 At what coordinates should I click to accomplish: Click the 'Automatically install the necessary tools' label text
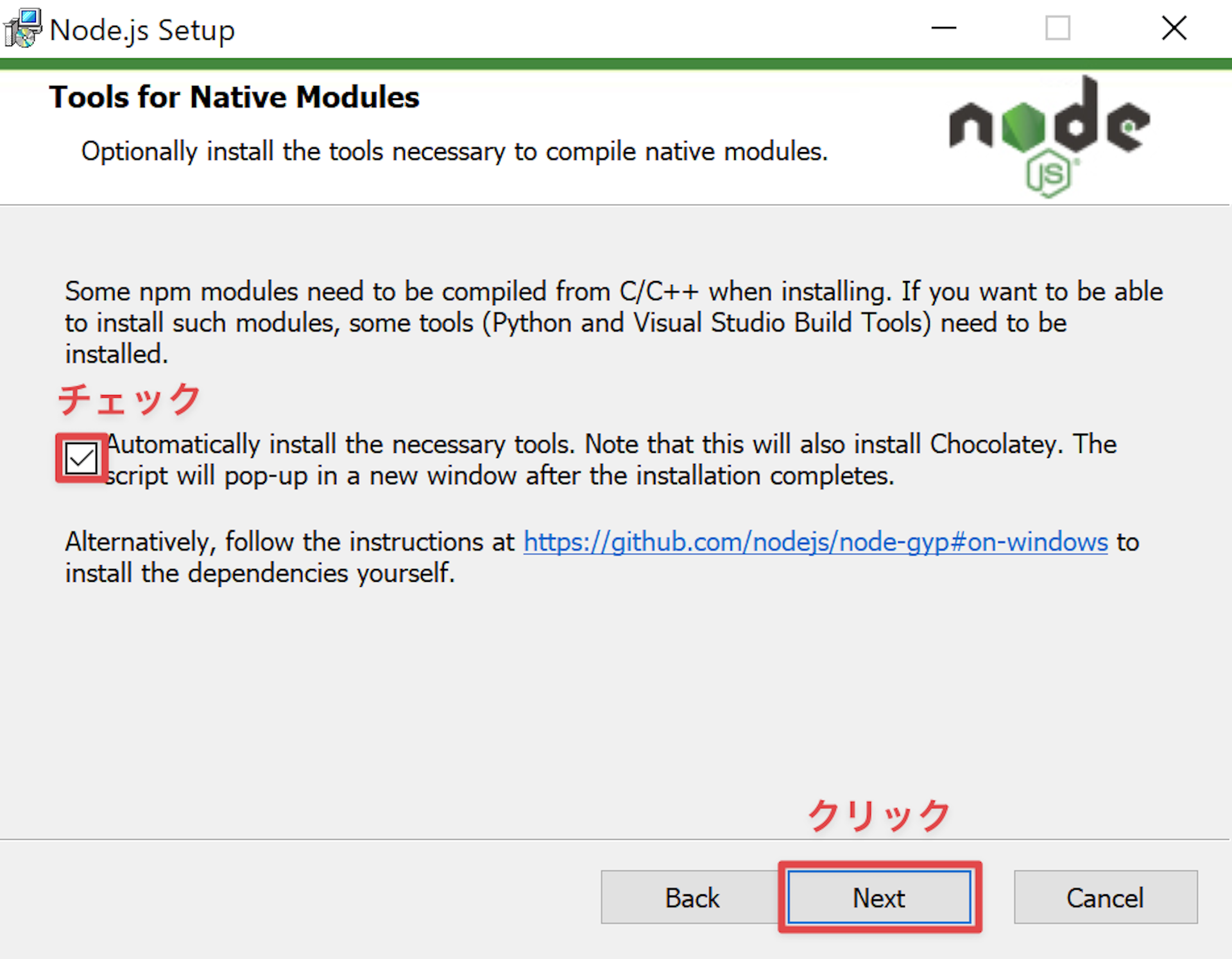611,459
